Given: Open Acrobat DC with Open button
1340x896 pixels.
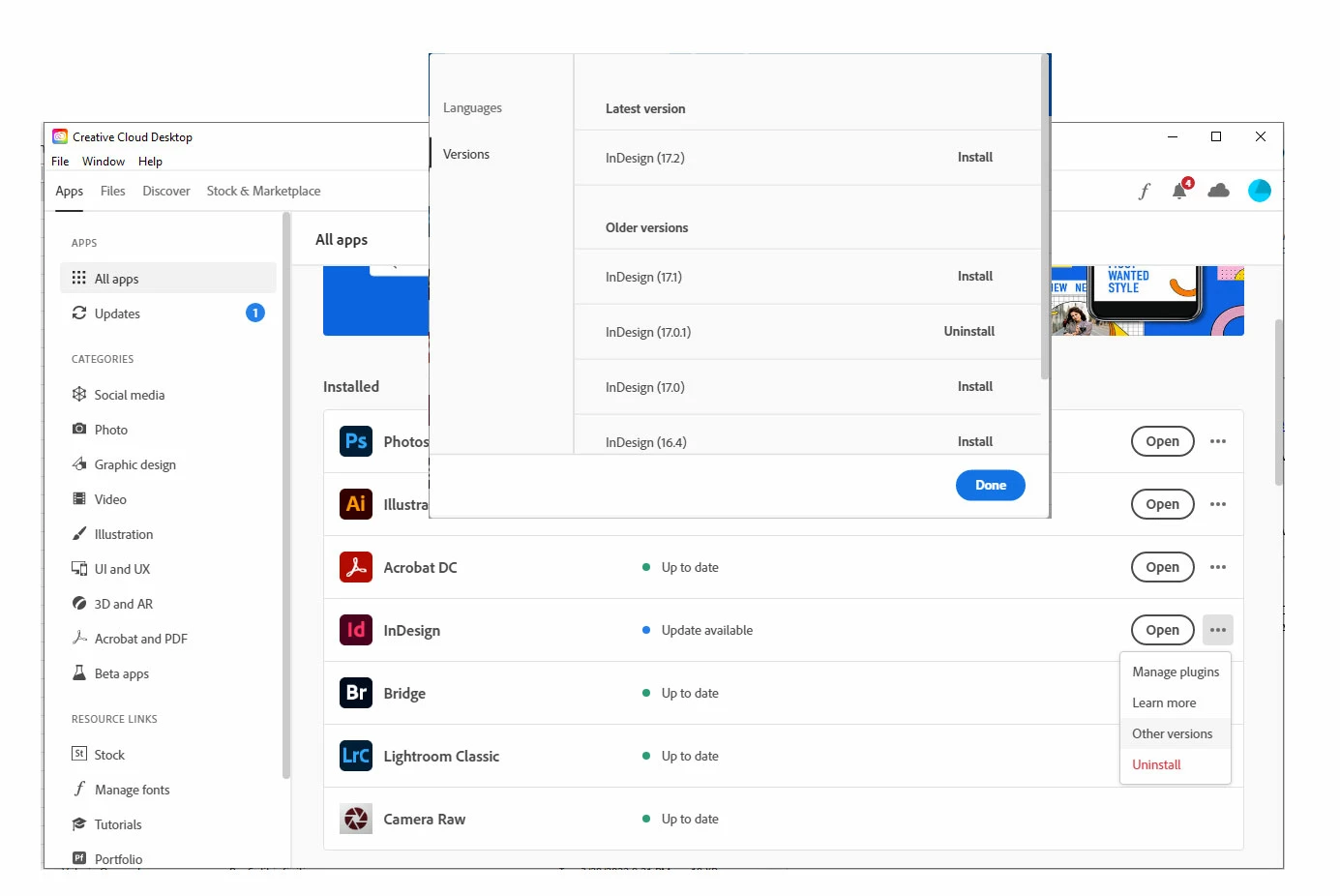Looking at the screenshot, I should pos(1163,567).
